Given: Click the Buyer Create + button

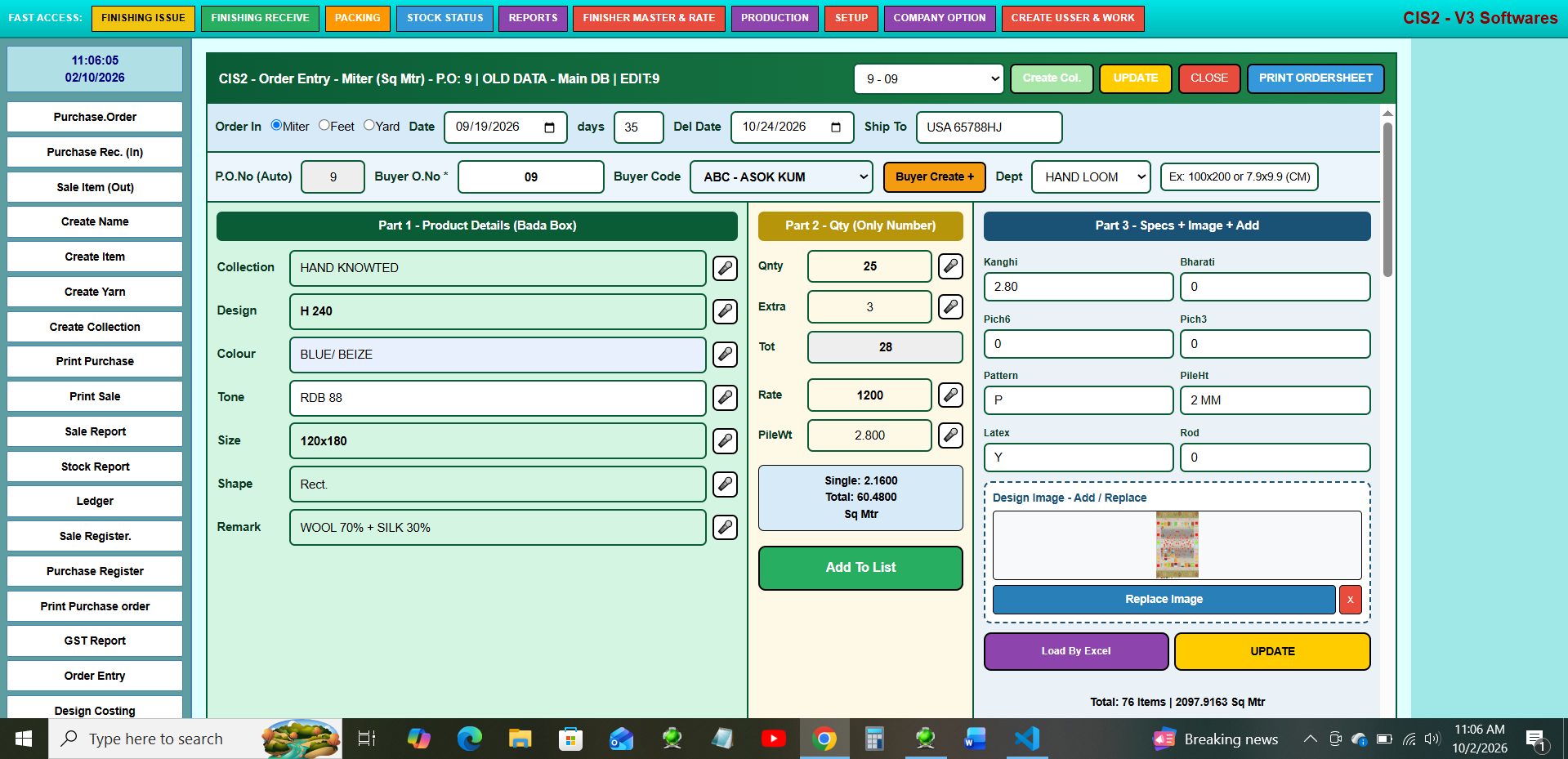Looking at the screenshot, I should [934, 177].
